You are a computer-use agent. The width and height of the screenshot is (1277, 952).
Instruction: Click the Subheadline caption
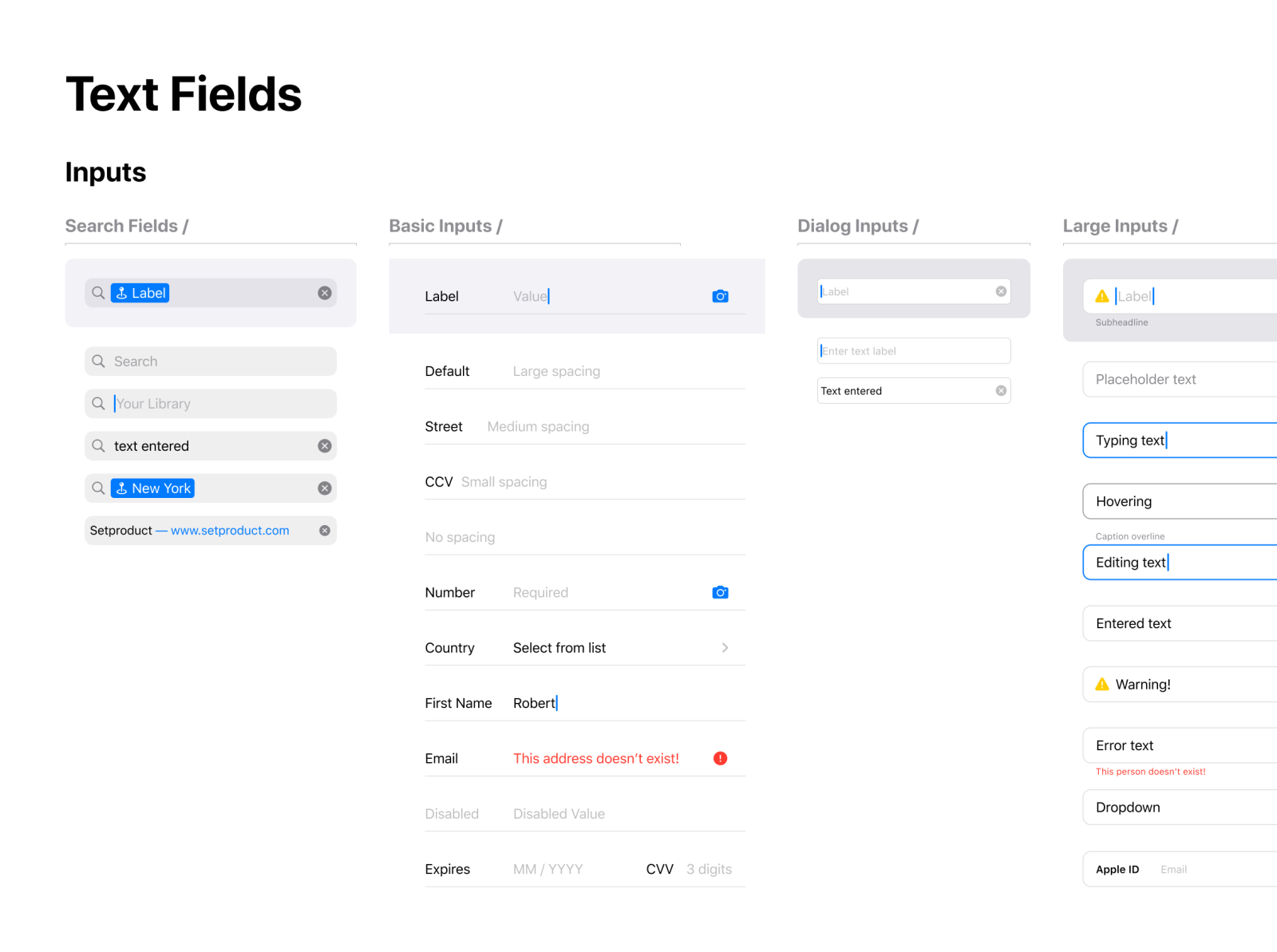pyautogui.click(x=1121, y=322)
